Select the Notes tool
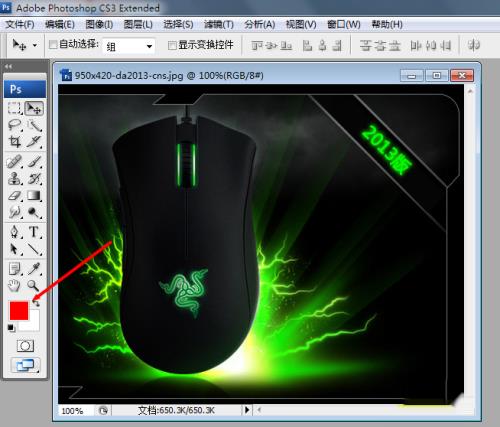This screenshot has height=427, width=500. click(x=14, y=269)
